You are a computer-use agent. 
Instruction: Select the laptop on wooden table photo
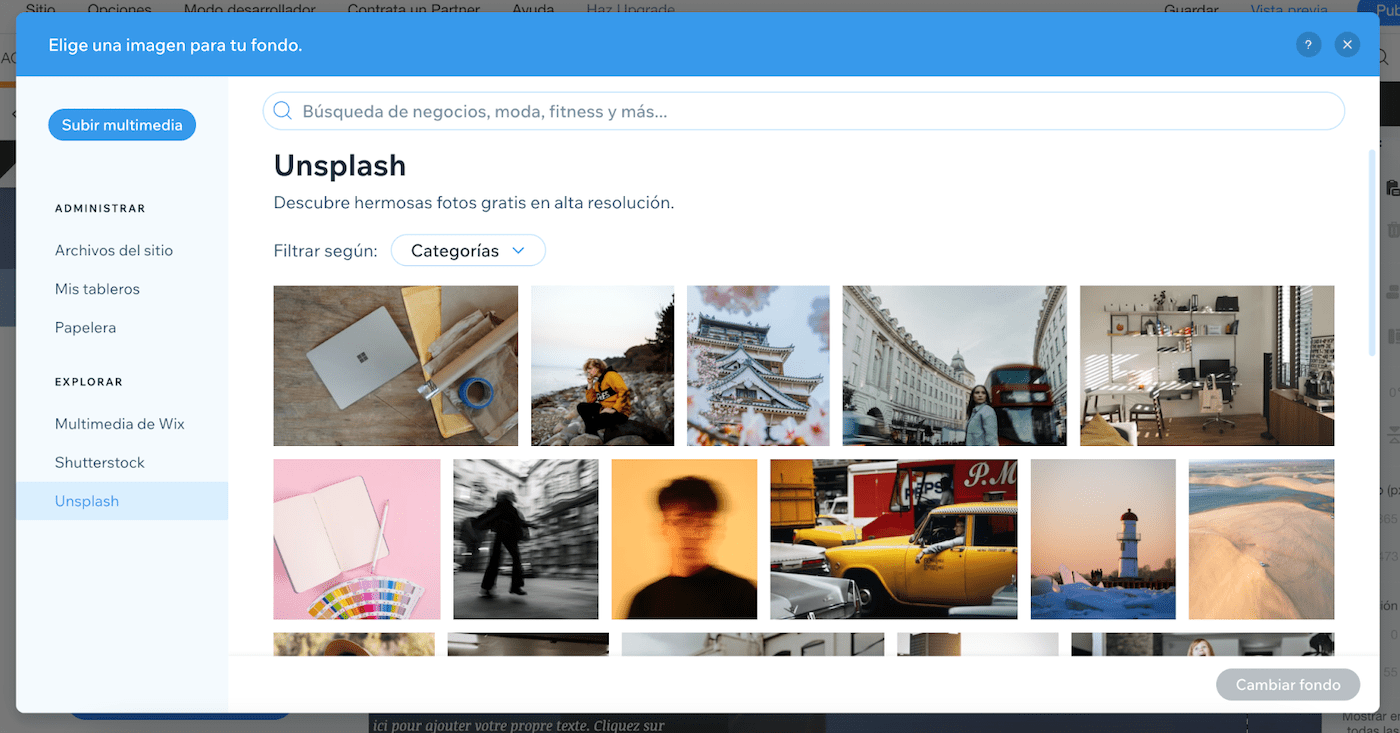pos(396,366)
